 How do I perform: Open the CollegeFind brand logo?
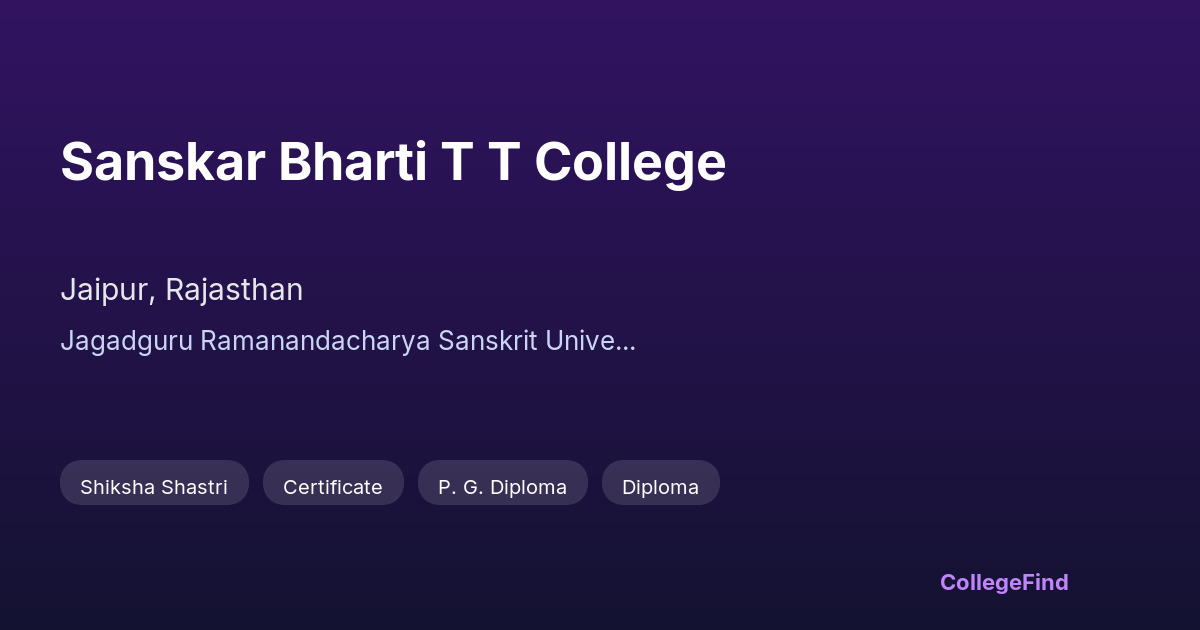1004,582
